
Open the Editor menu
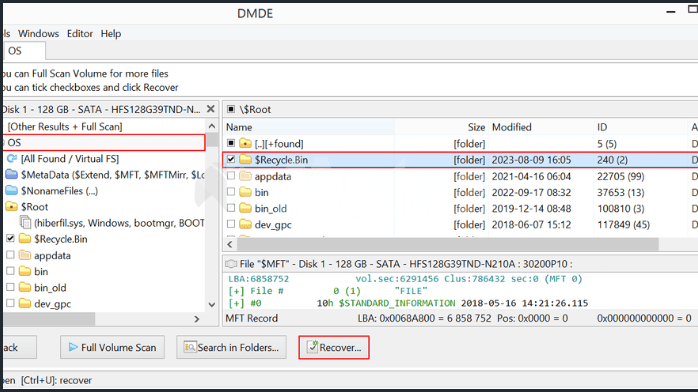[x=80, y=34]
